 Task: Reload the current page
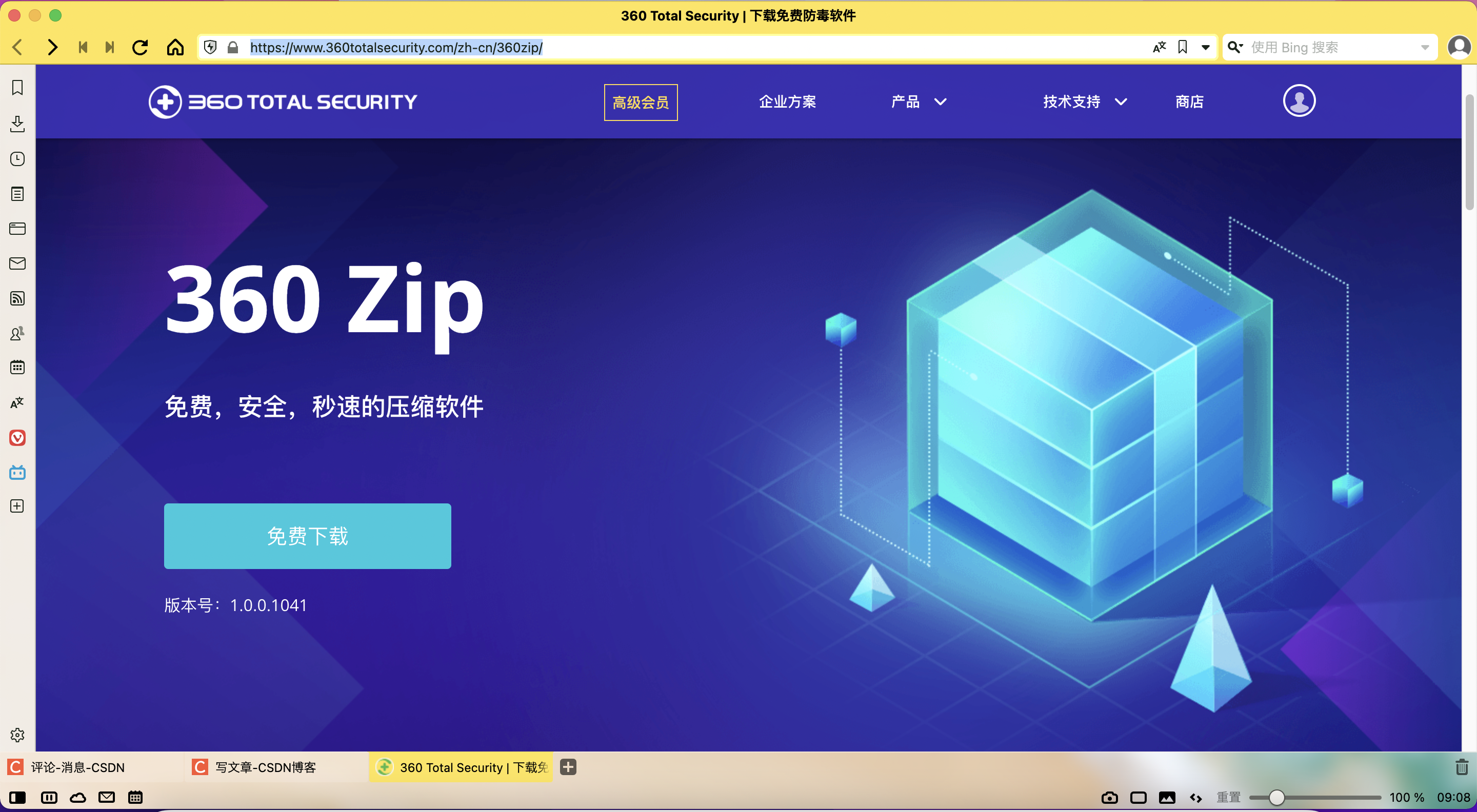tap(141, 47)
